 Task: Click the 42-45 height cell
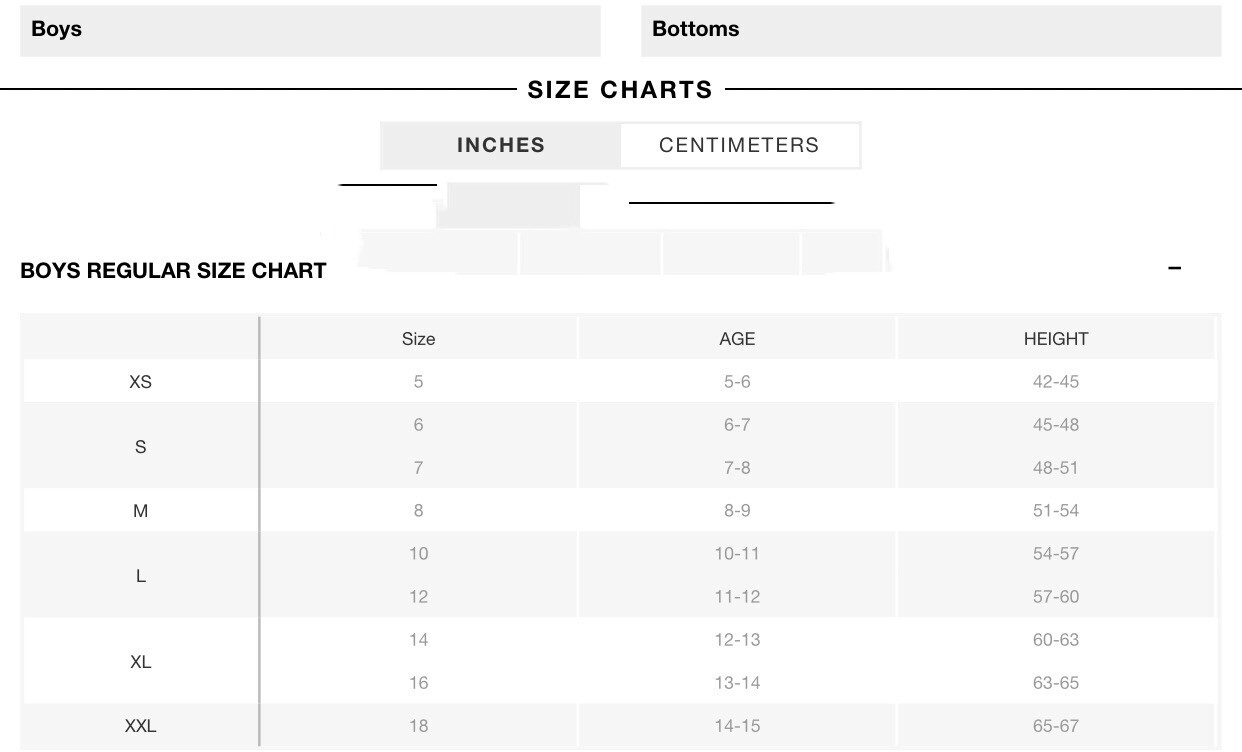coord(1056,382)
